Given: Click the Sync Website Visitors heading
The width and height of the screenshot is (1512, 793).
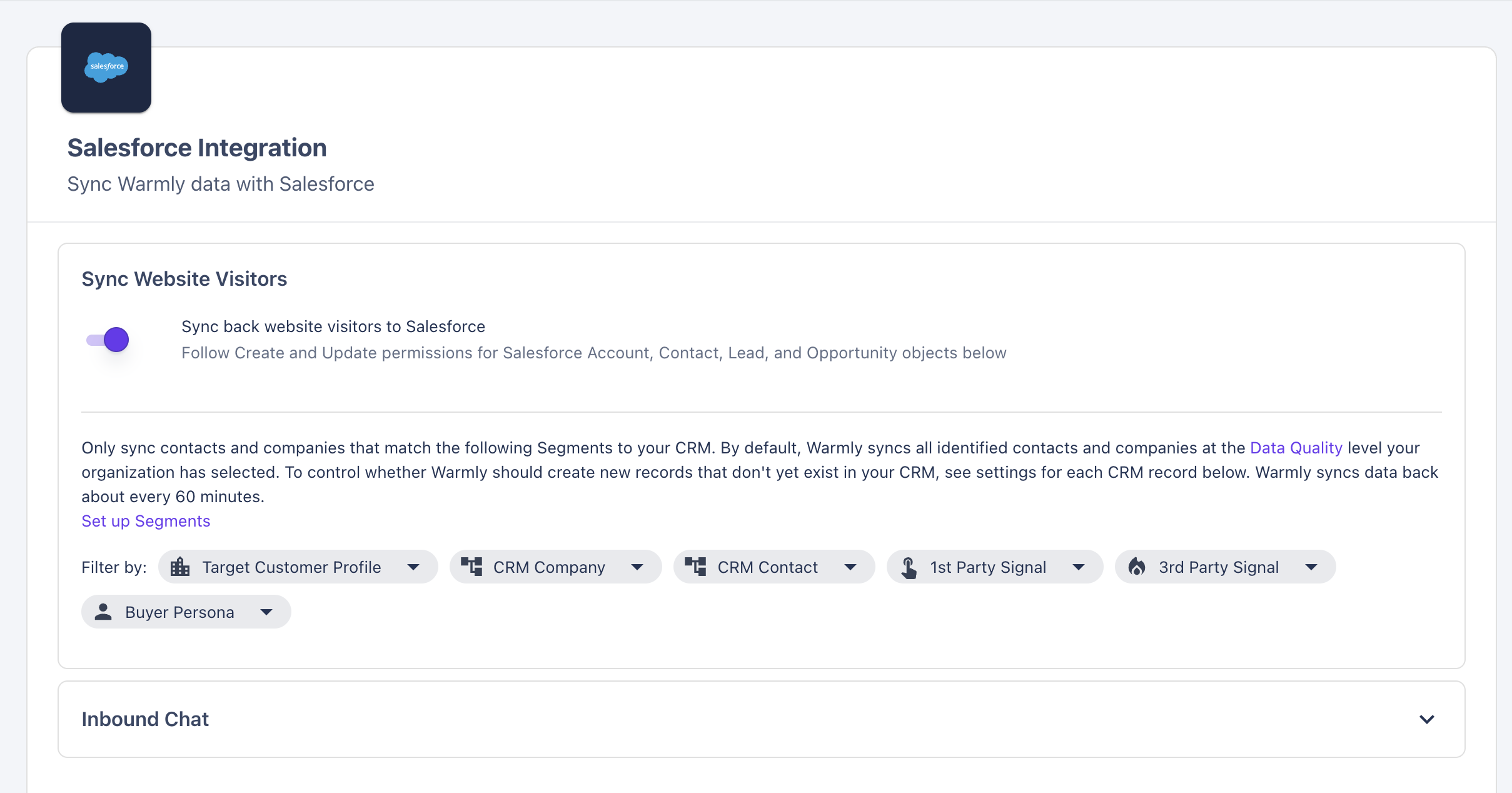Looking at the screenshot, I should (184, 279).
